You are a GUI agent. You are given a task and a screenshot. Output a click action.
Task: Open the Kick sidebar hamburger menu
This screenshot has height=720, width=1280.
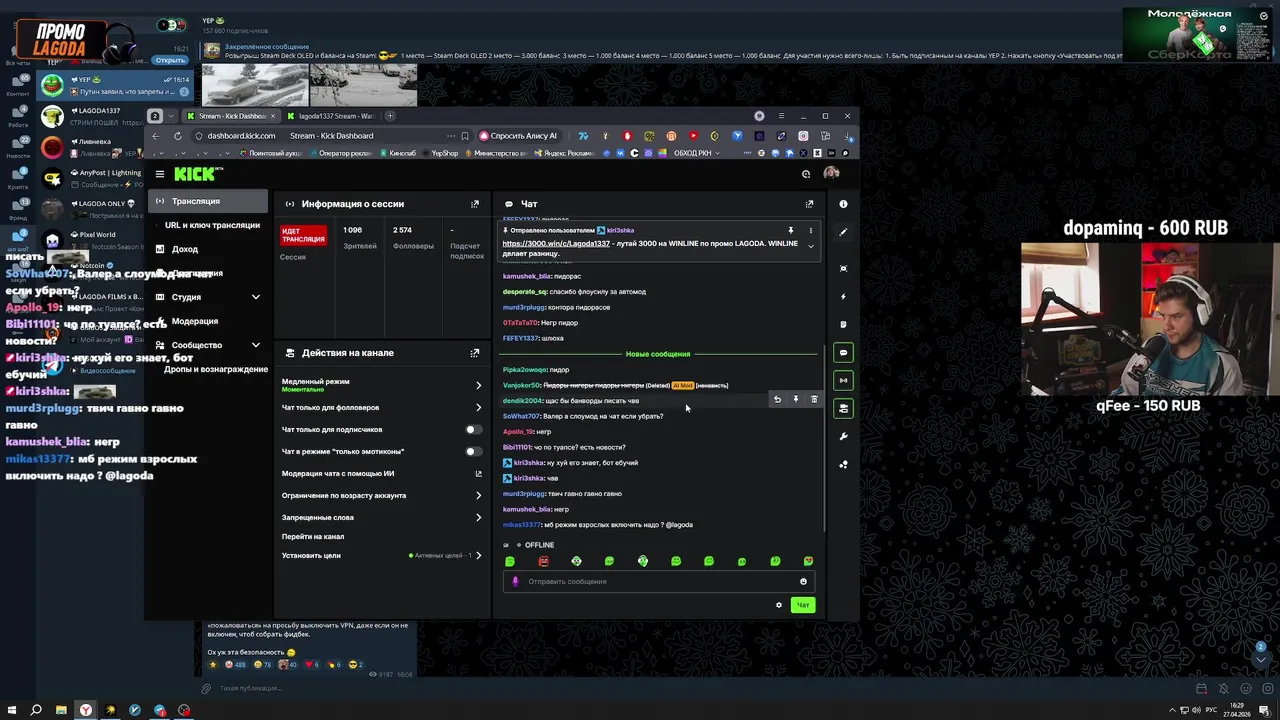[x=159, y=174]
